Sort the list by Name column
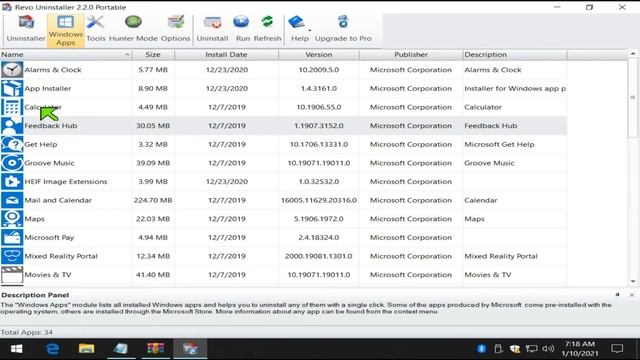This screenshot has height=360, width=640. pos(66,55)
